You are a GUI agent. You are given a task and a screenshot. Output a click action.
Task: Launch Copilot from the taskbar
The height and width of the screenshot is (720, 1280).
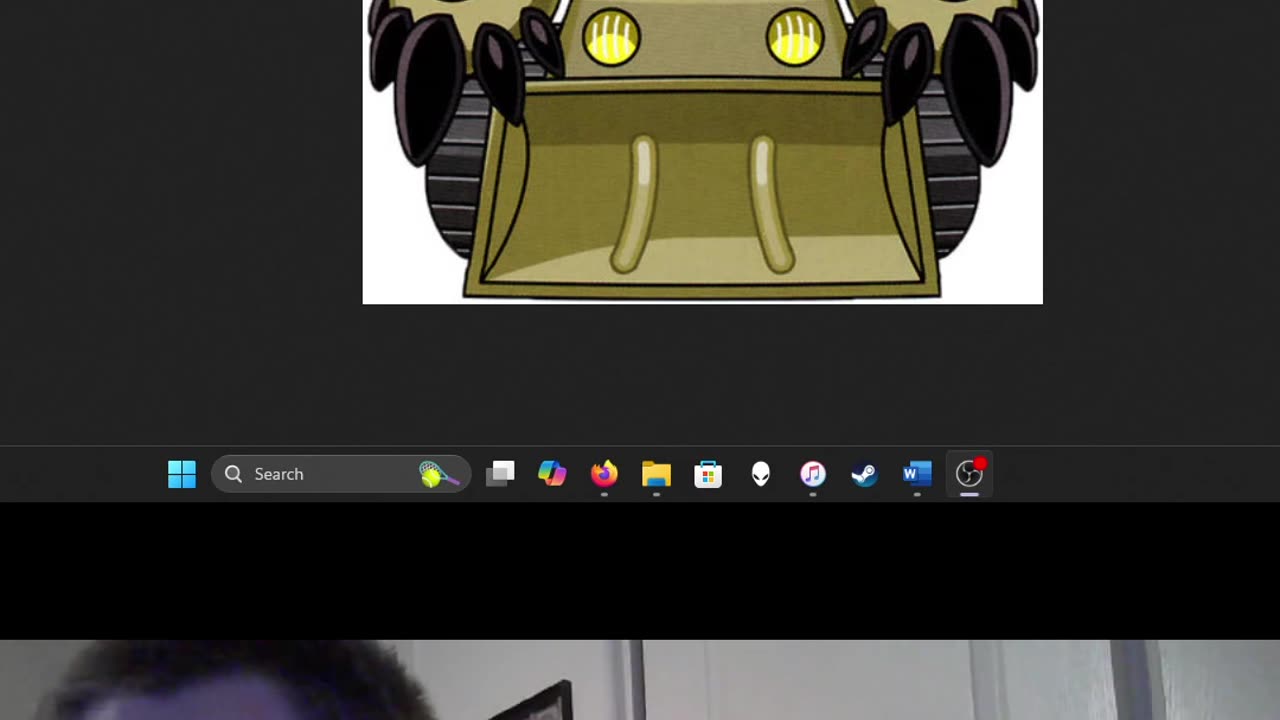point(552,474)
